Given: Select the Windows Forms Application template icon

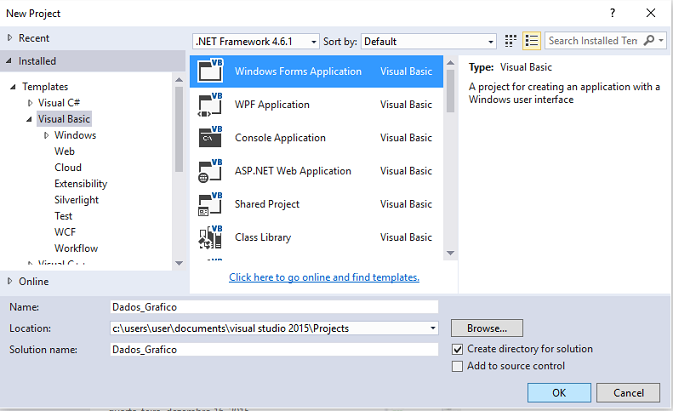Looking at the screenshot, I should coord(210,71).
